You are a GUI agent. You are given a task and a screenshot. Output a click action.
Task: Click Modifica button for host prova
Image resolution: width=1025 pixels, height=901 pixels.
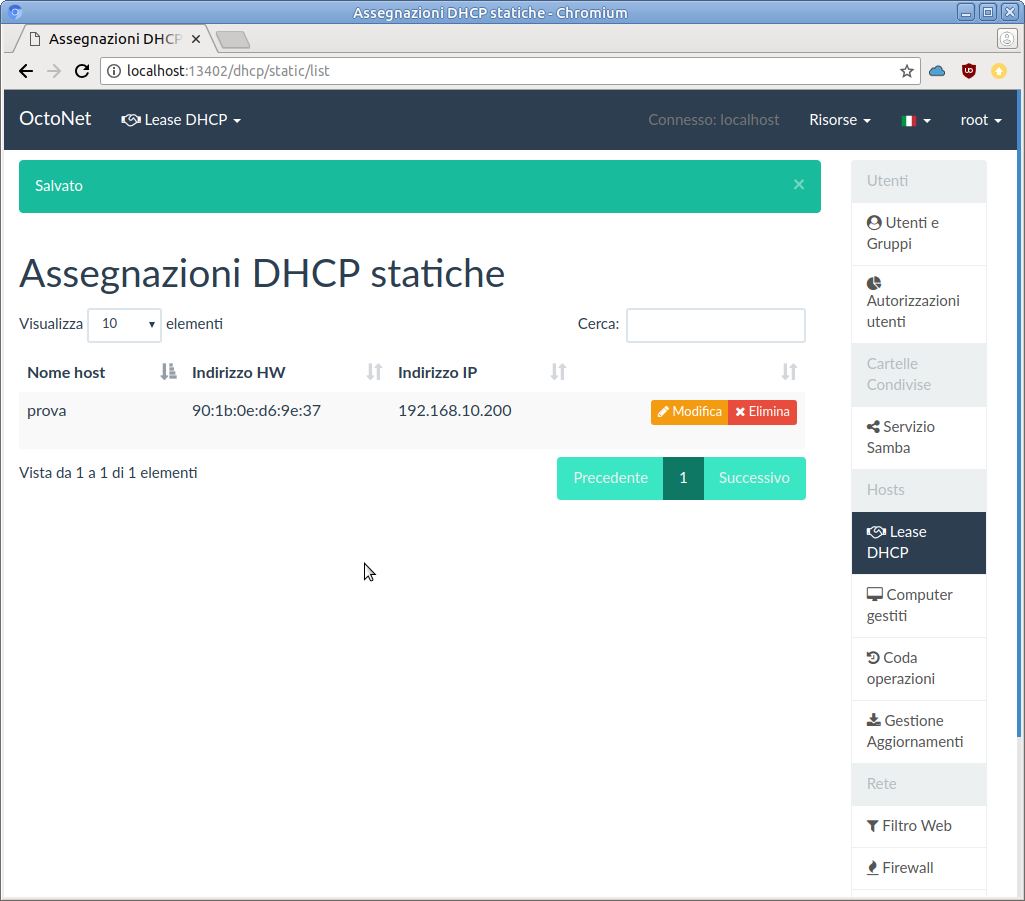(689, 412)
